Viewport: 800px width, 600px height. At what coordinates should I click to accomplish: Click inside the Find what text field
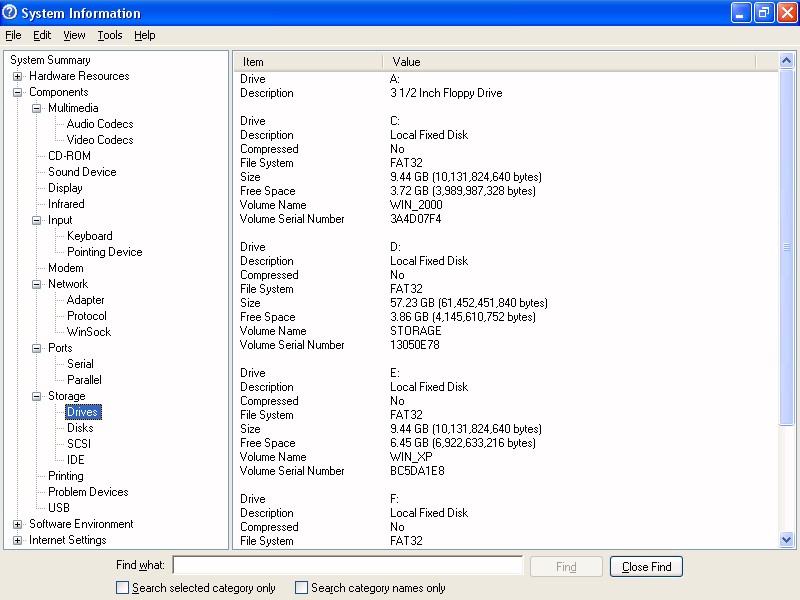[x=347, y=566]
